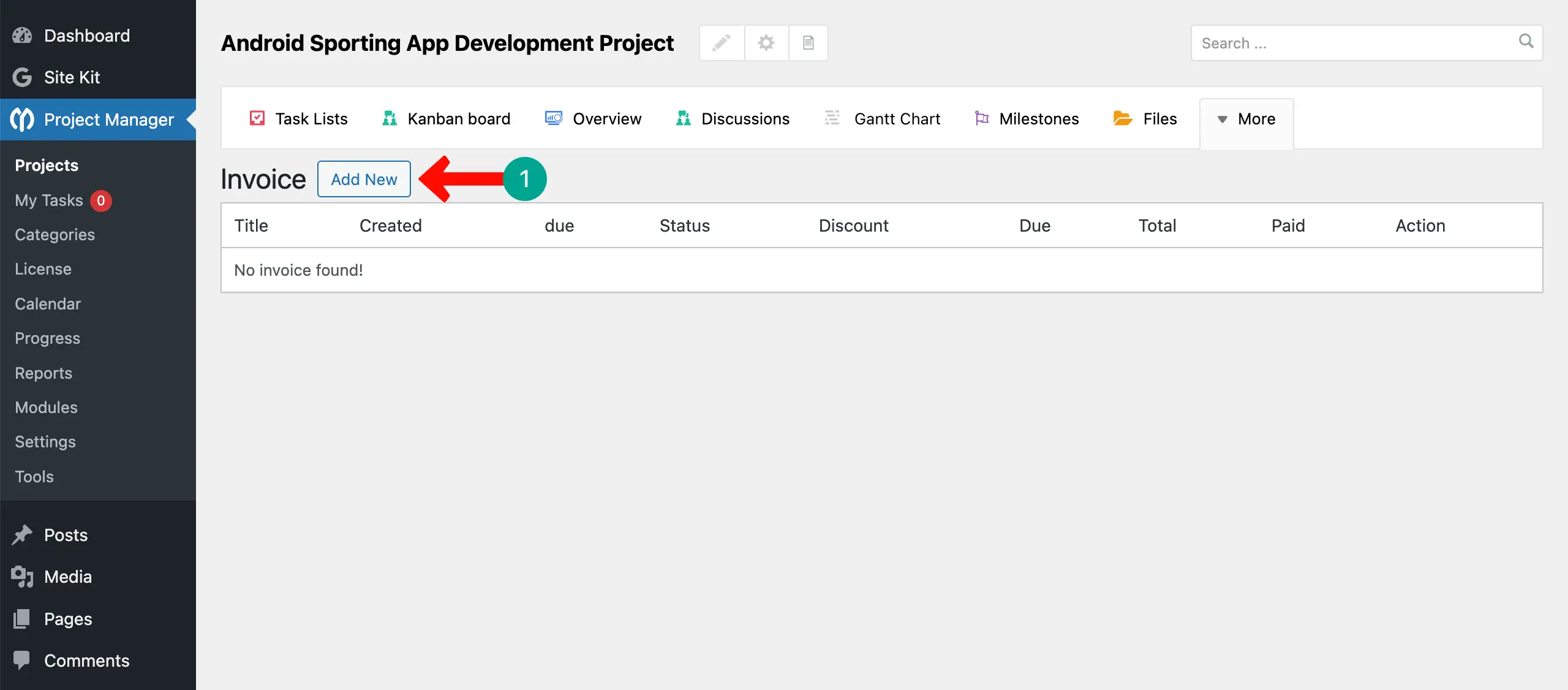The width and height of the screenshot is (1568, 690).
Task: Select the Task Lists tab icon
Action: coord(257,118)
